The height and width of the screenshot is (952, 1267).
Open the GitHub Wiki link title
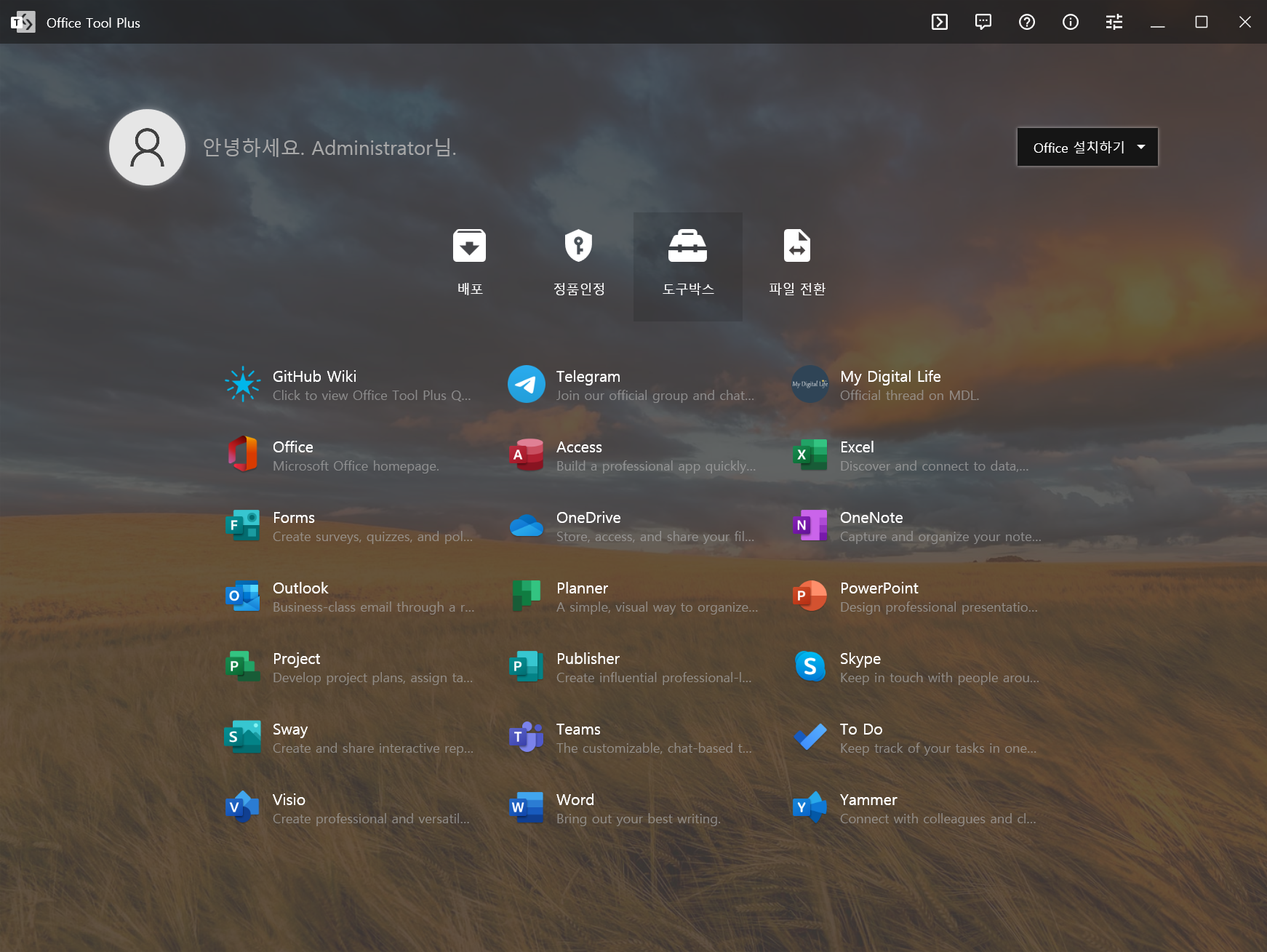314,376
